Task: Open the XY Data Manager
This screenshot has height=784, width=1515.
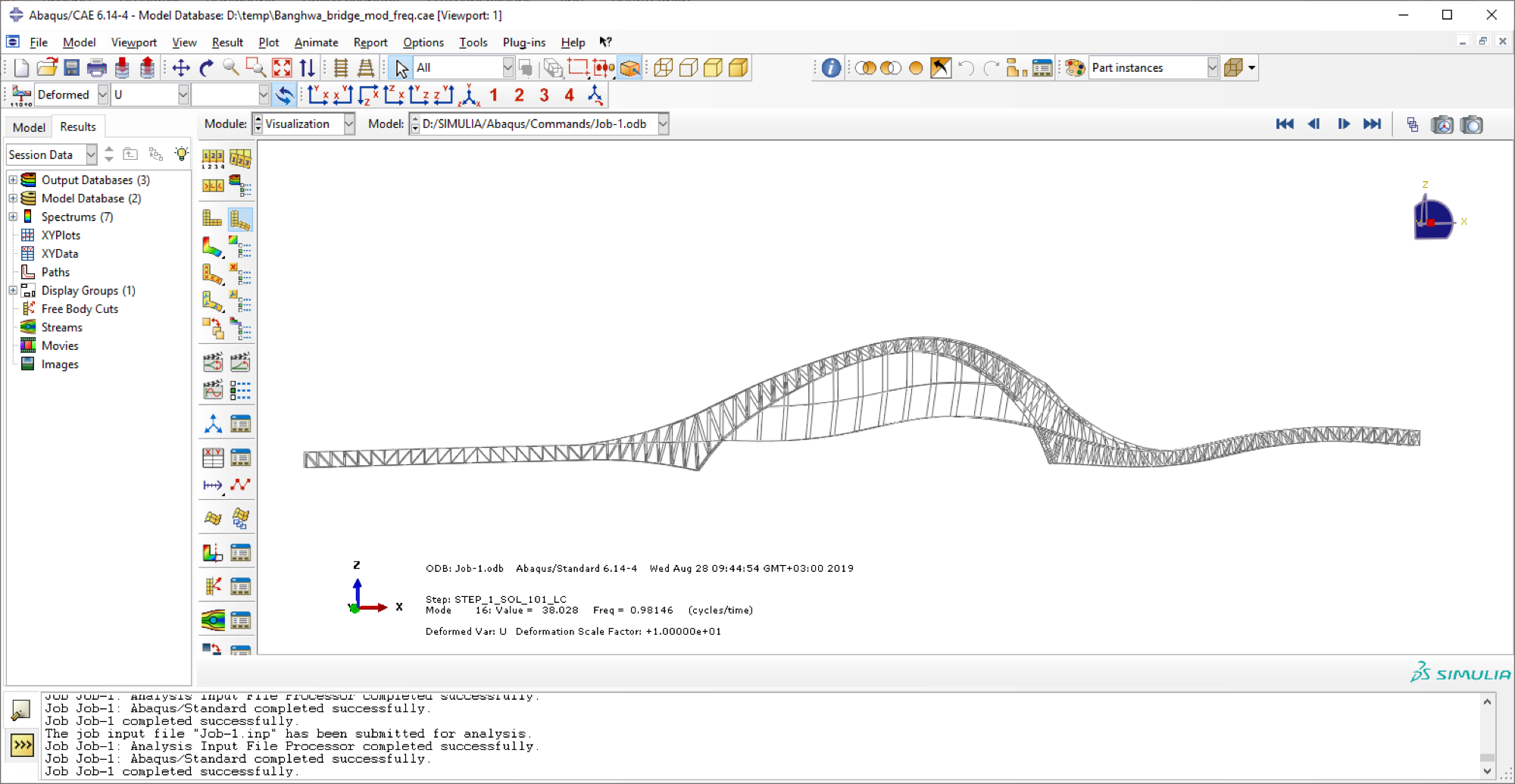Action: point(240,458)
